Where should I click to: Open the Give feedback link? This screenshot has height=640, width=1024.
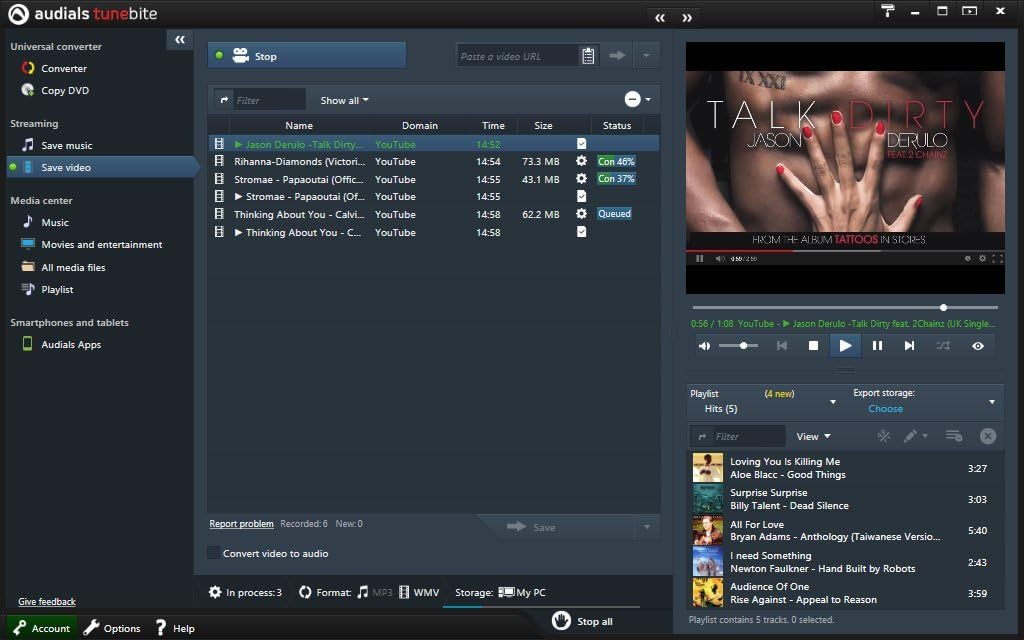[47, 601]
